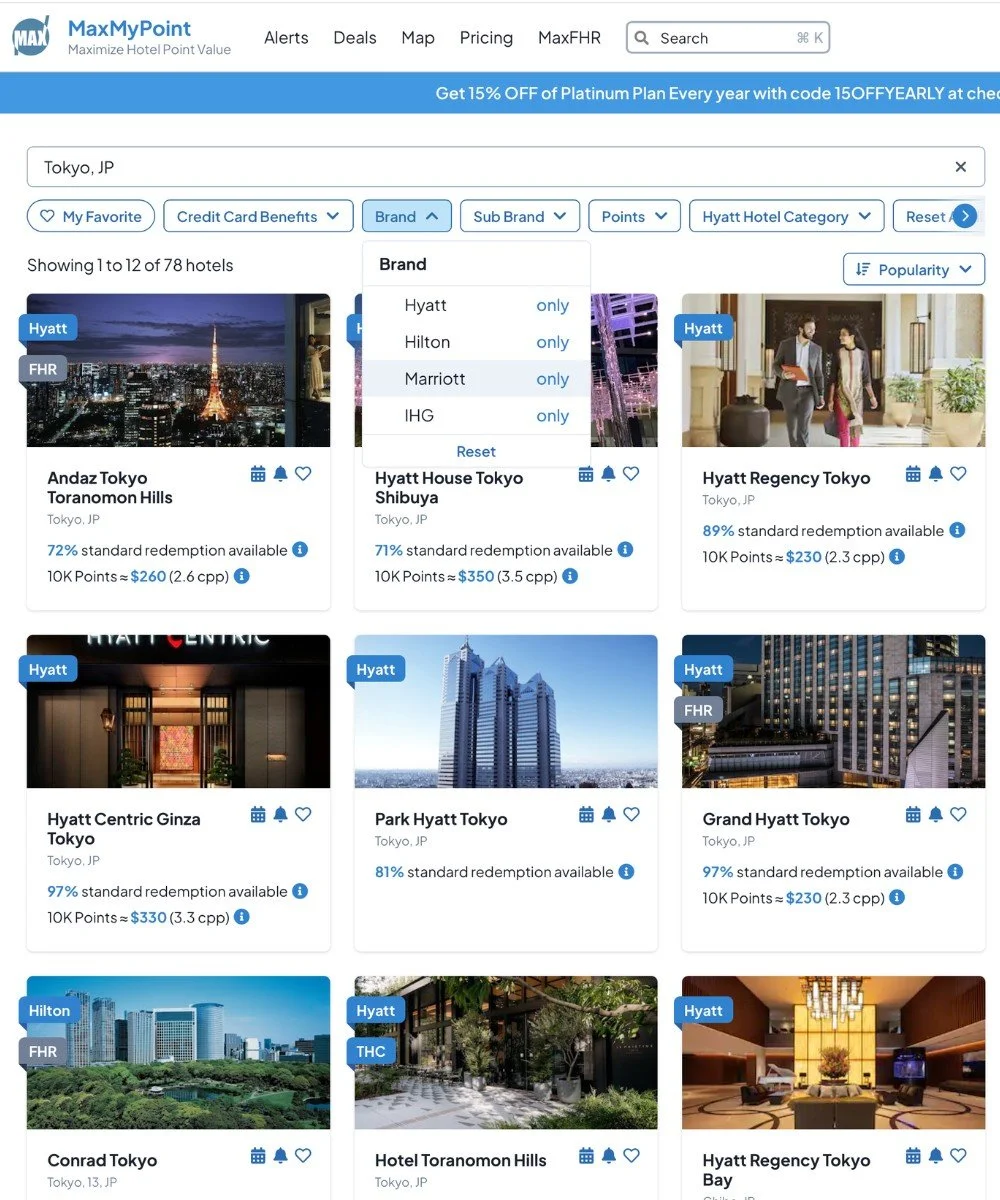Click Reset in Brand dropdown
This screenshot has height=1200, width=1000.
pyautogui.click(x=476, y=452)
